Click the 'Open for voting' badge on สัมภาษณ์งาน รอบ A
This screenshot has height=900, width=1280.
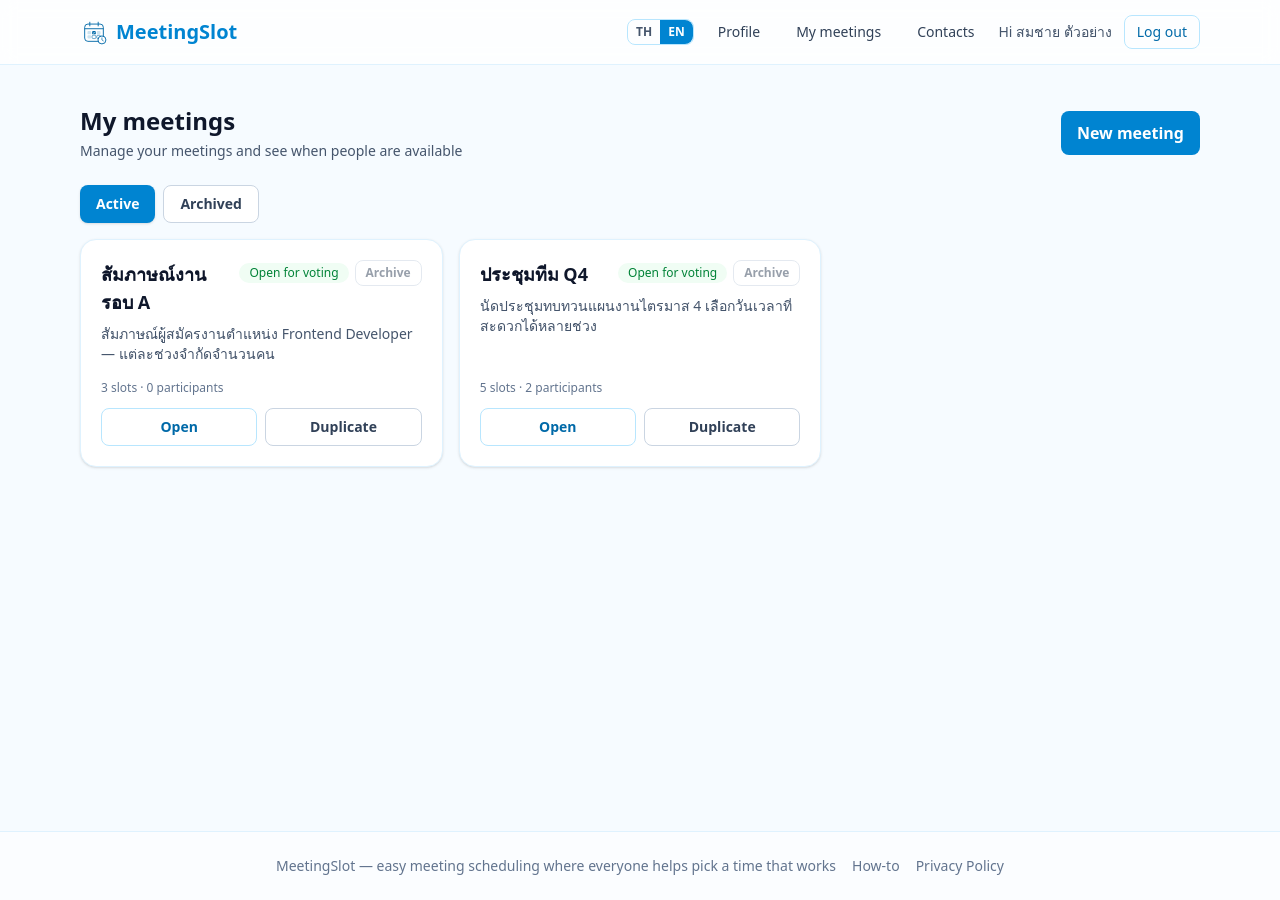pyautogui.click(x=294, y=273)
